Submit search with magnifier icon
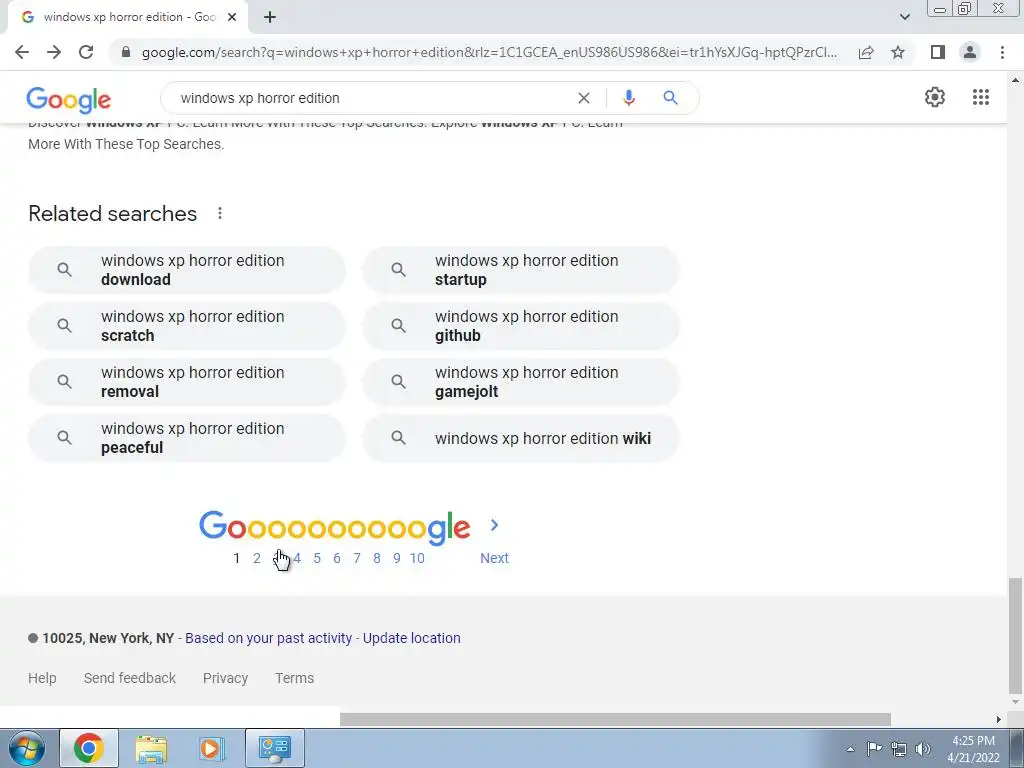The image size is (1024, 768). 670,98
